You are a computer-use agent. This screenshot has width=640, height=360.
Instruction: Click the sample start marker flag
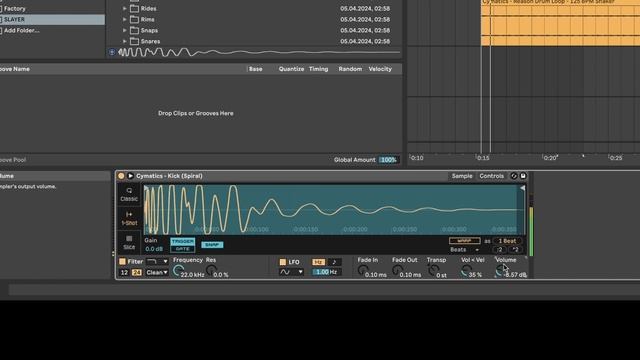[x=146, y=188]
